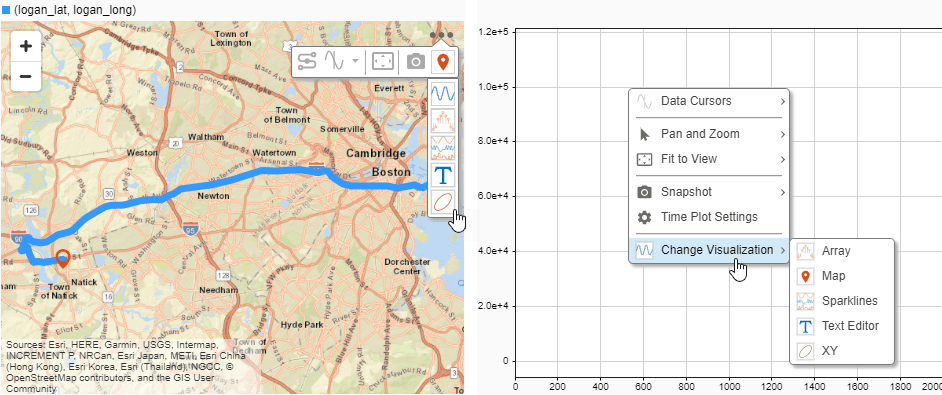Expand Fit to View submenu arrow
Image resolution: width=942 pixels, height=395 pixels.
click(x=783, y=160)
